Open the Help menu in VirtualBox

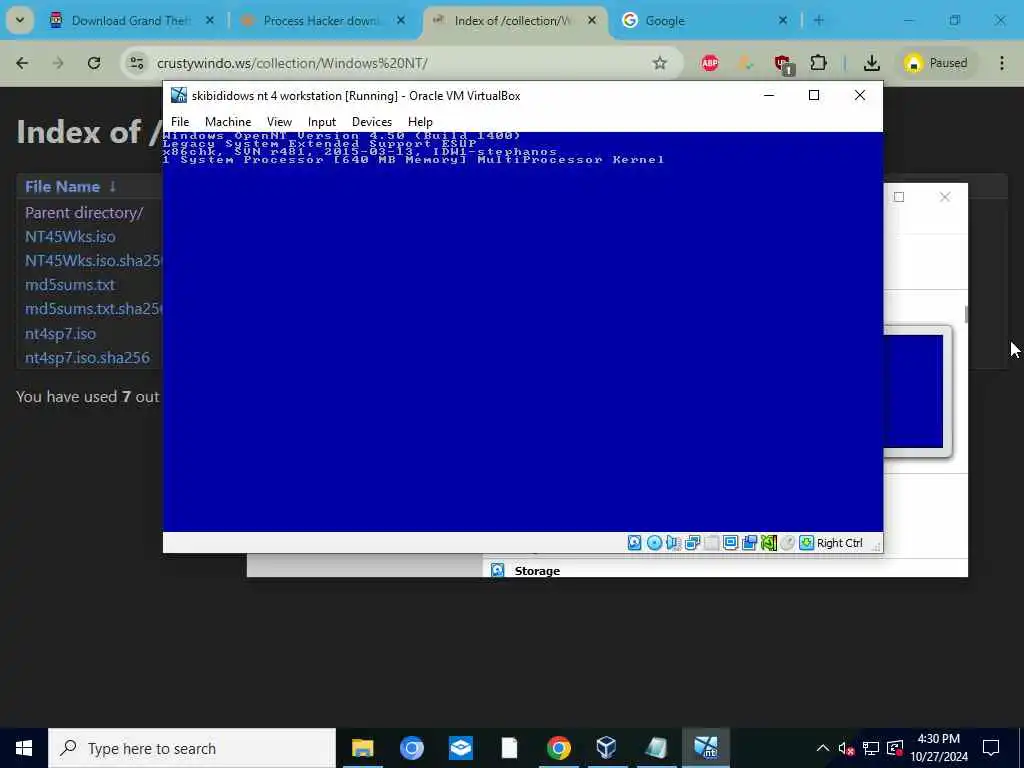click(420, 122)
